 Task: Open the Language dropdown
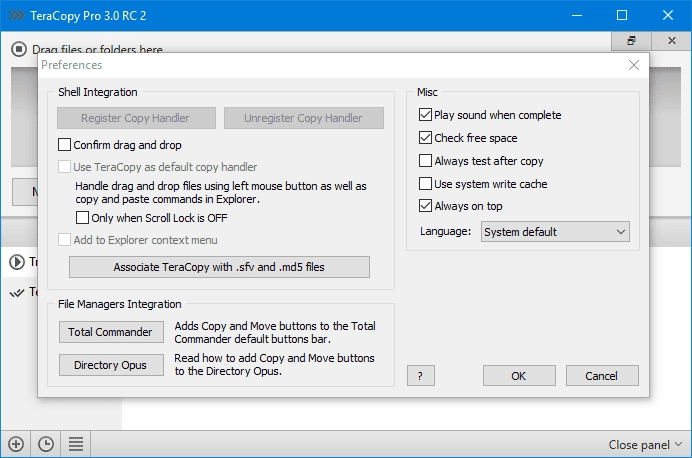coord(555,232)
